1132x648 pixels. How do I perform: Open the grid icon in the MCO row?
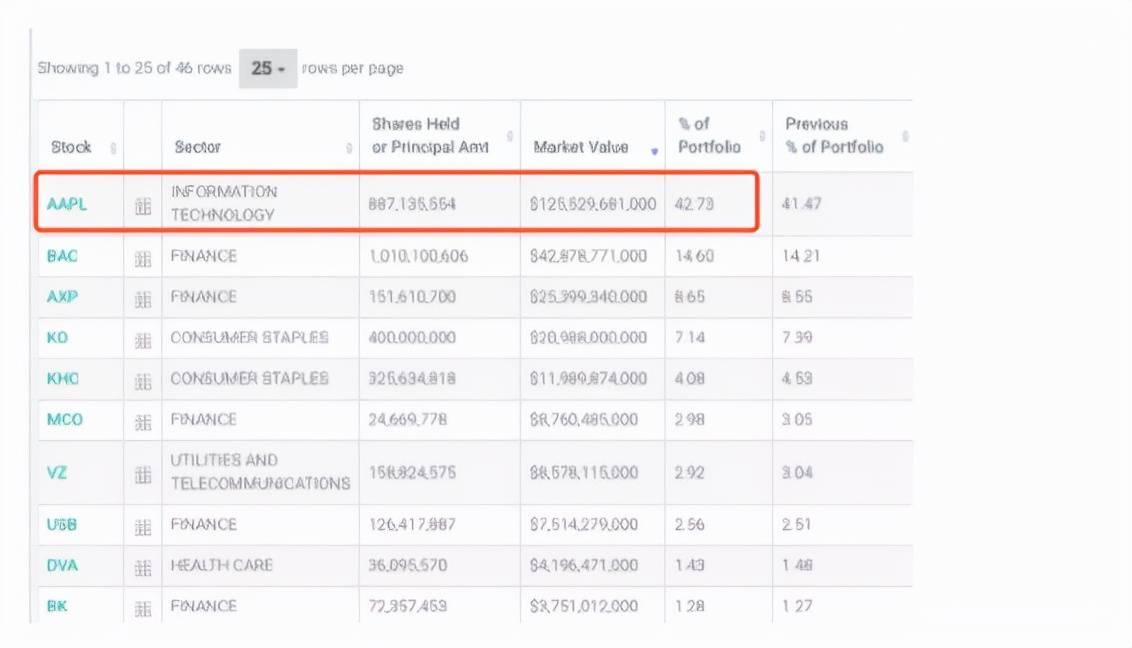point(143,421)
